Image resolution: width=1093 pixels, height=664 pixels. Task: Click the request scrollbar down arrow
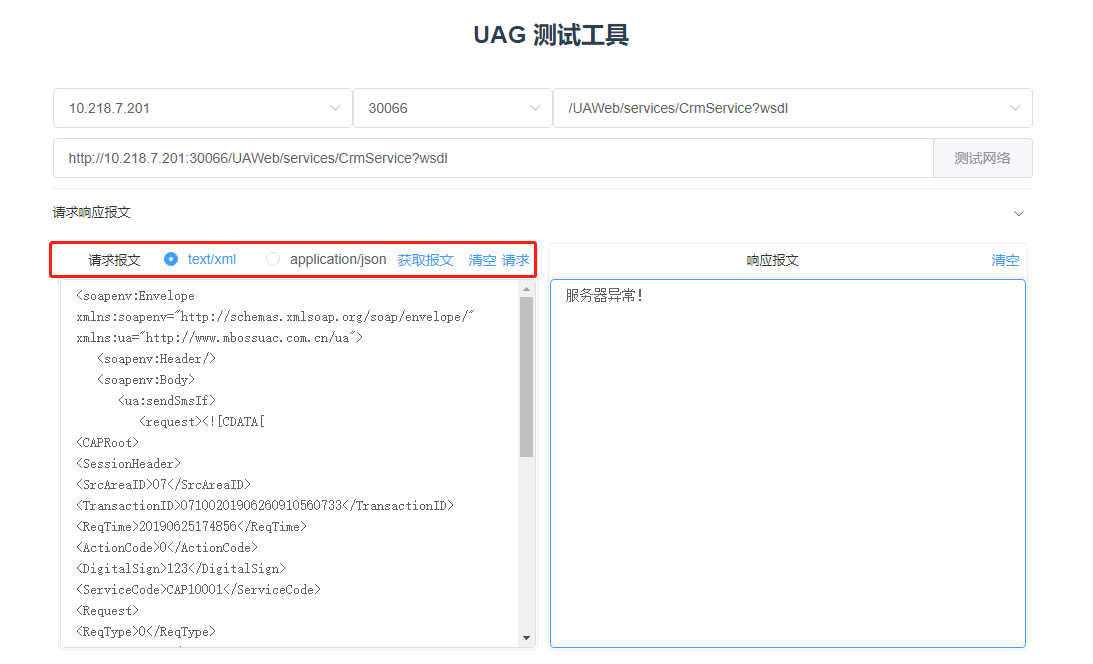tap(526, 638)
